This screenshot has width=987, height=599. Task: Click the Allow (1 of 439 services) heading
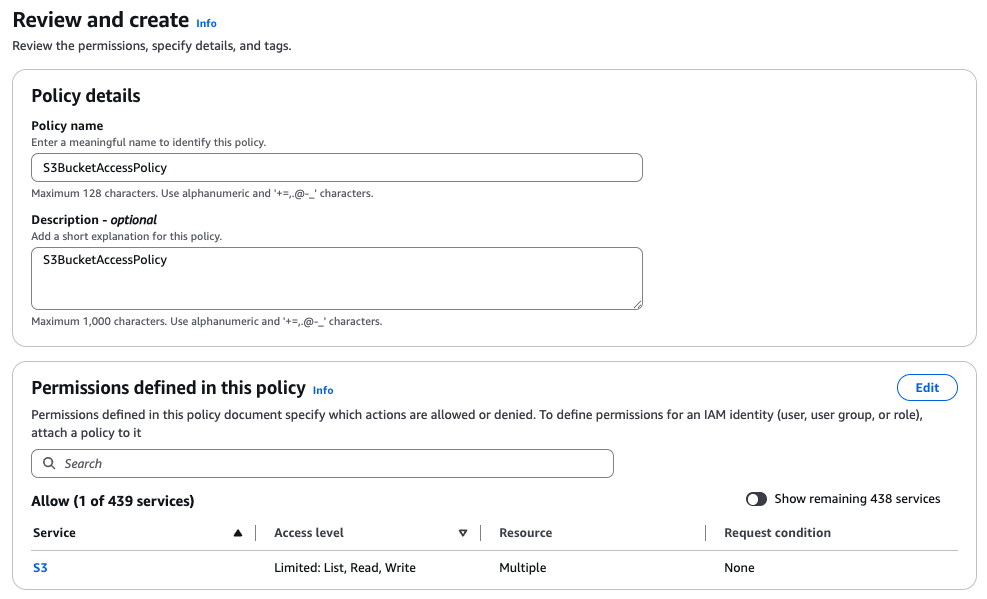pyautogui.click(x=113, y=501)
